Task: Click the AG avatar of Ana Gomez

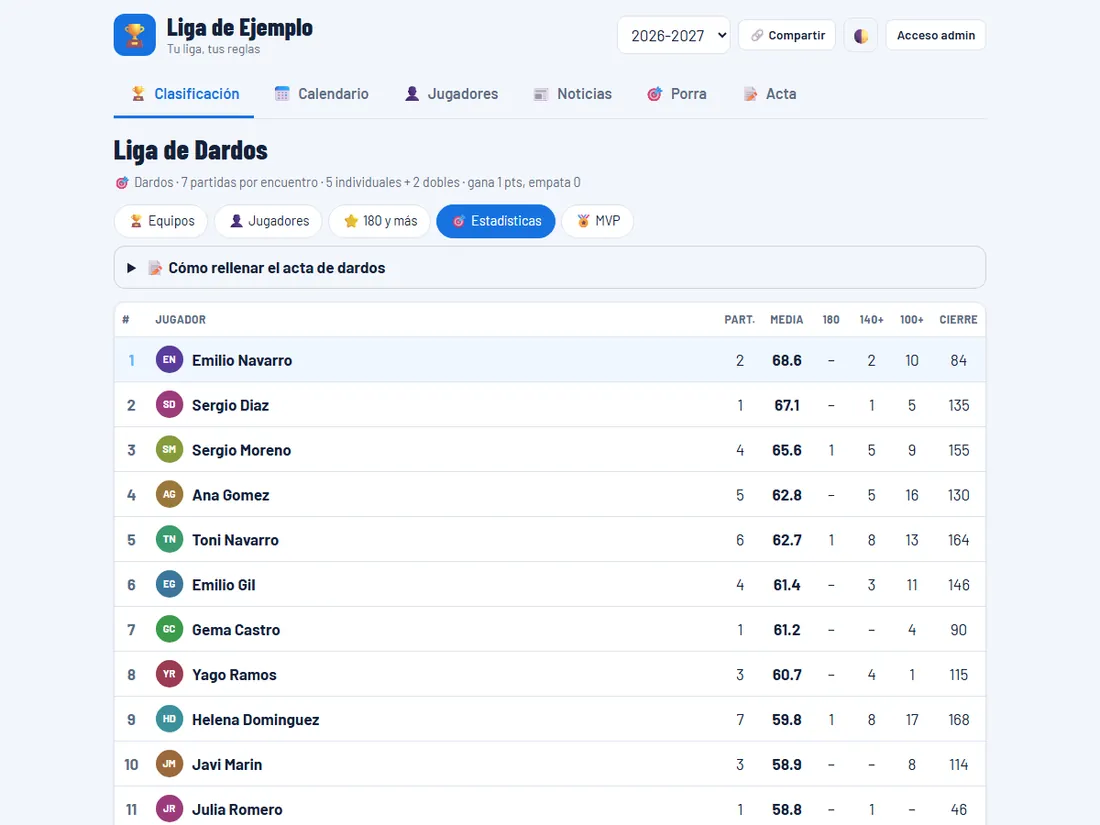Action: [x=169, y=495]
